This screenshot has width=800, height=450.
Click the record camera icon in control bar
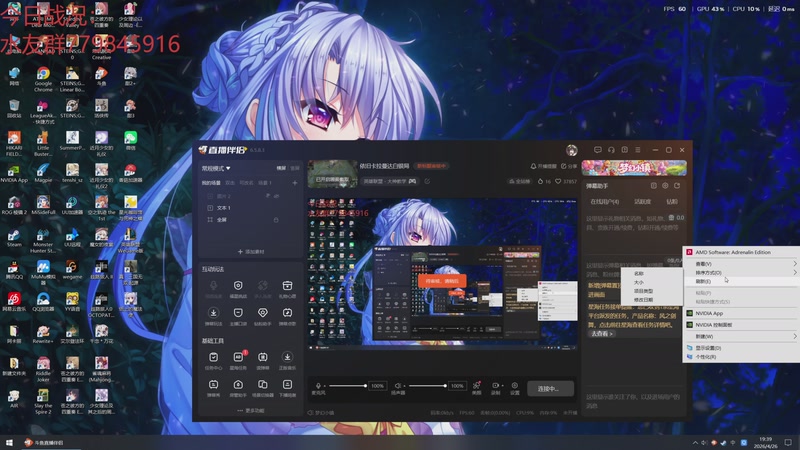[x=494, y=386]
